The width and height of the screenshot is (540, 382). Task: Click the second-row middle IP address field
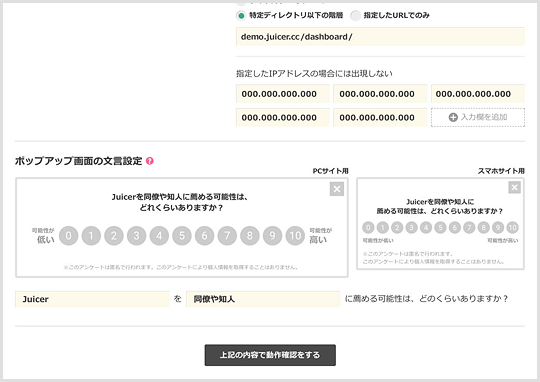pyautogui.click(x=380, y=117)
